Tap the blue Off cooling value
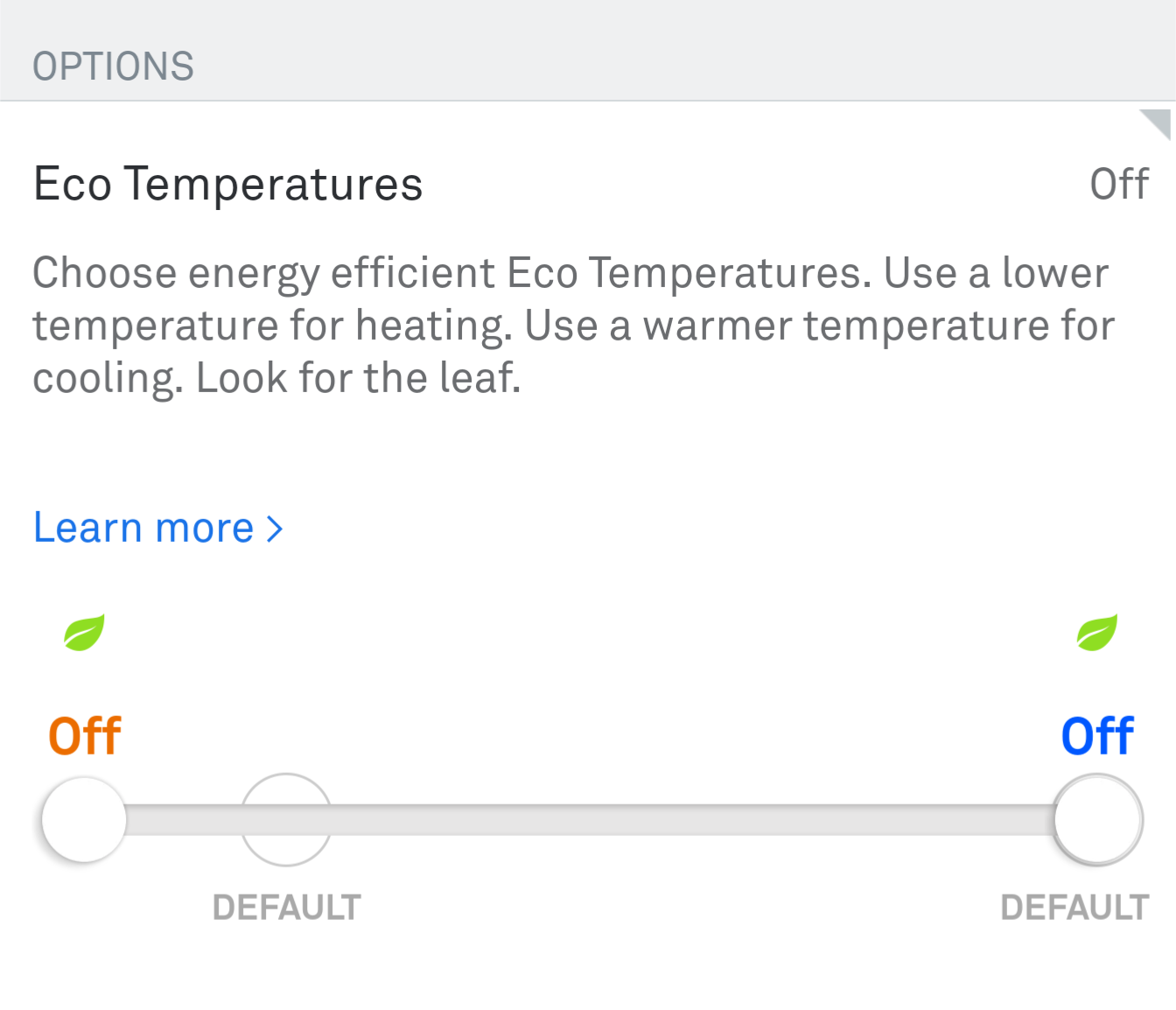The image size is (1176, 1010). point(1097,736)
